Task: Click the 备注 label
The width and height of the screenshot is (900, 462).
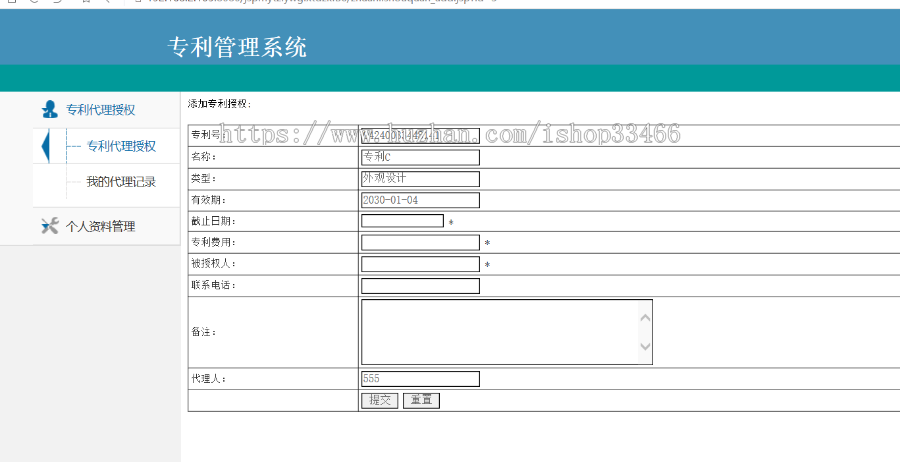Action: pos(204,332)
